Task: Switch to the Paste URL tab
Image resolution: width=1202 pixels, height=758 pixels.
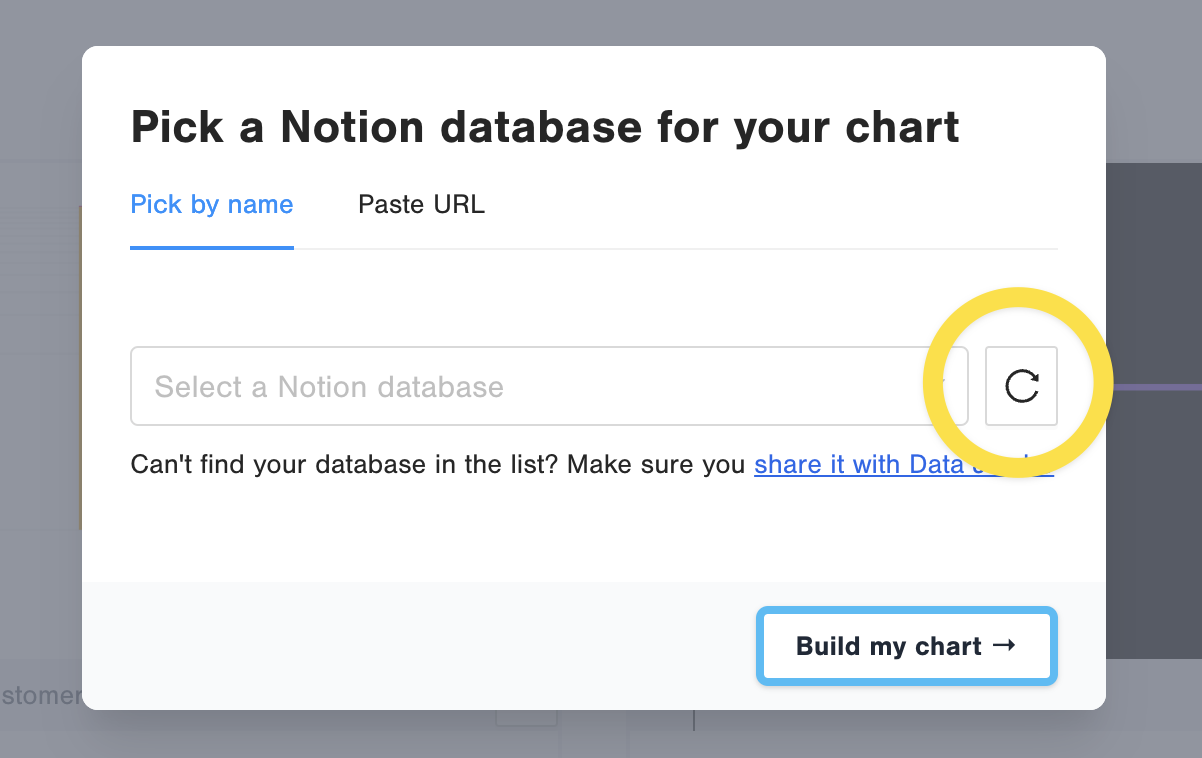Action: pyautogui.click(x=421, y=205)
